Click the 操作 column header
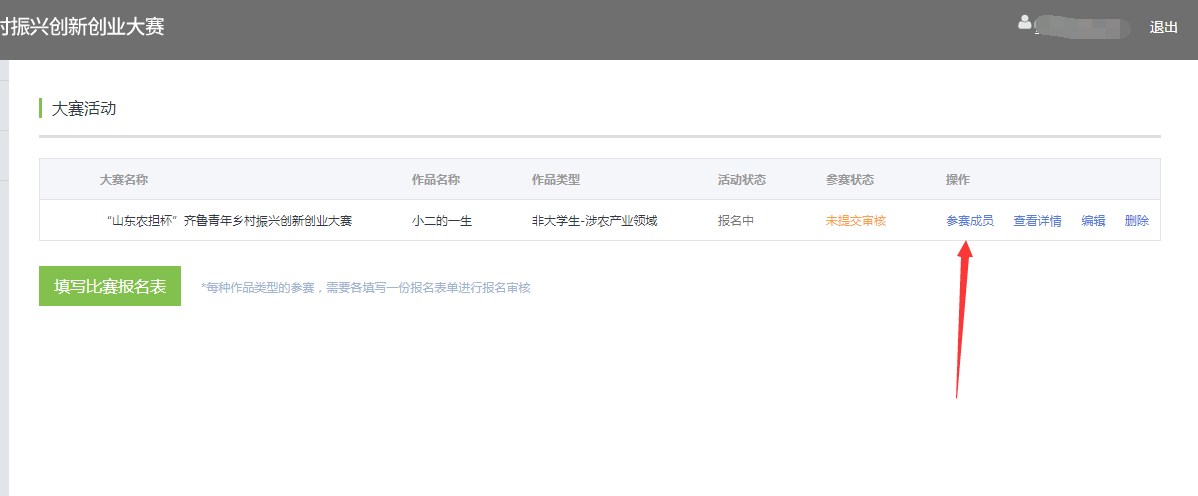The height and width of the screenshot is (496, 1198). [957, 180]
